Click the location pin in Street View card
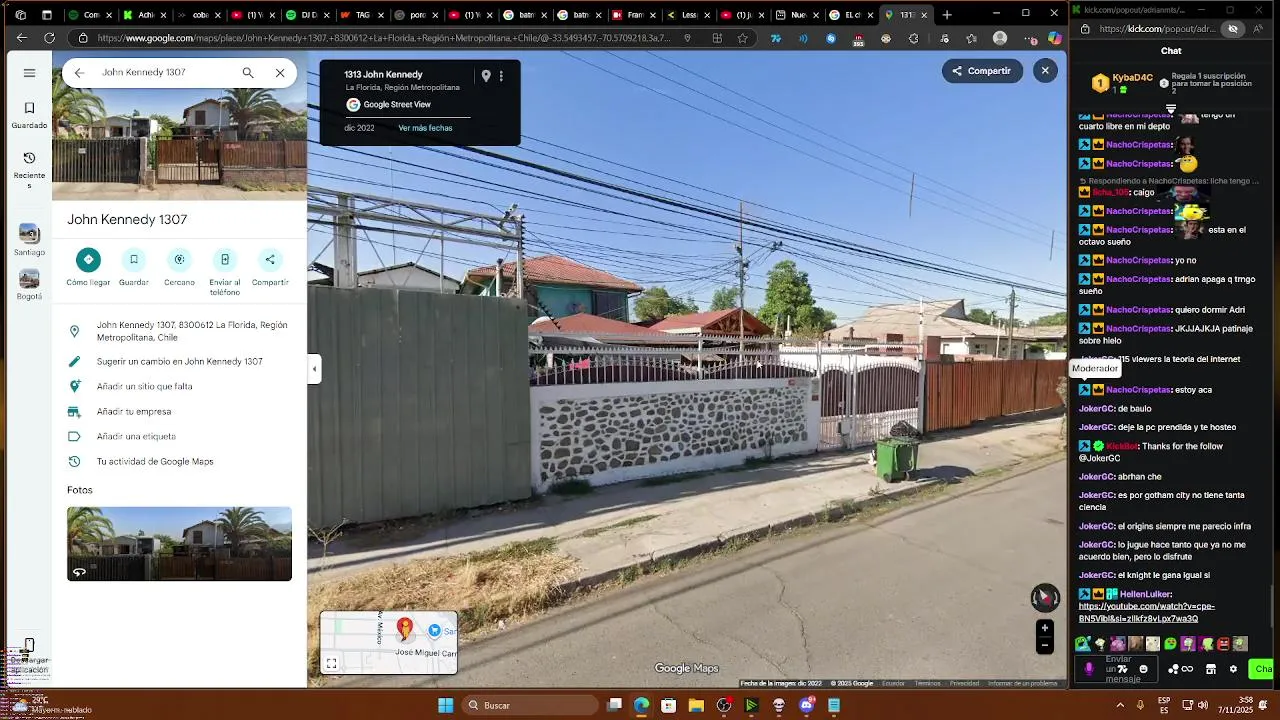Viewport: 1280px width, 720px height. coord(486,76)
